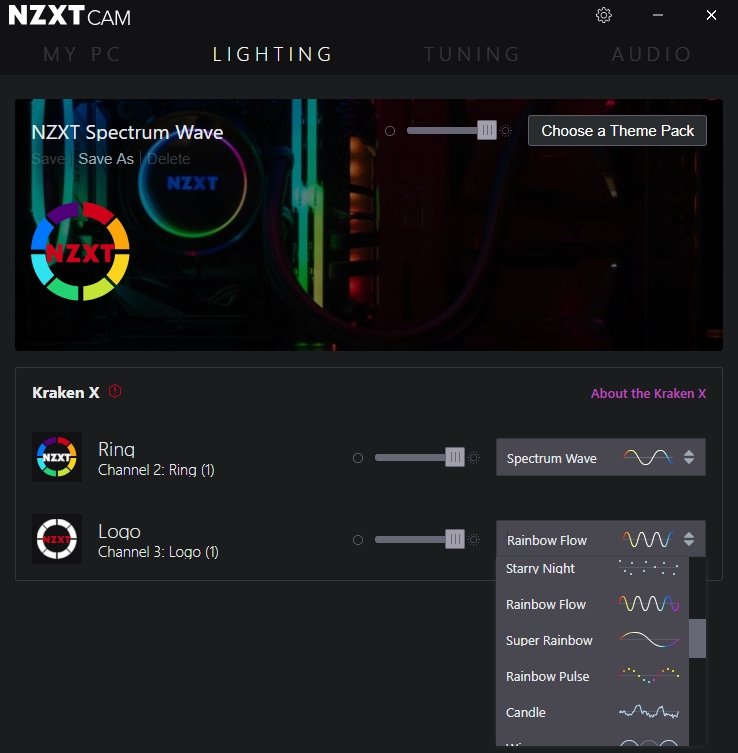The height and width of the screenshot is (753, 738).
Task: Click the theme brightness slider handle
Action: pyautogui.click(x=486, y=130)
